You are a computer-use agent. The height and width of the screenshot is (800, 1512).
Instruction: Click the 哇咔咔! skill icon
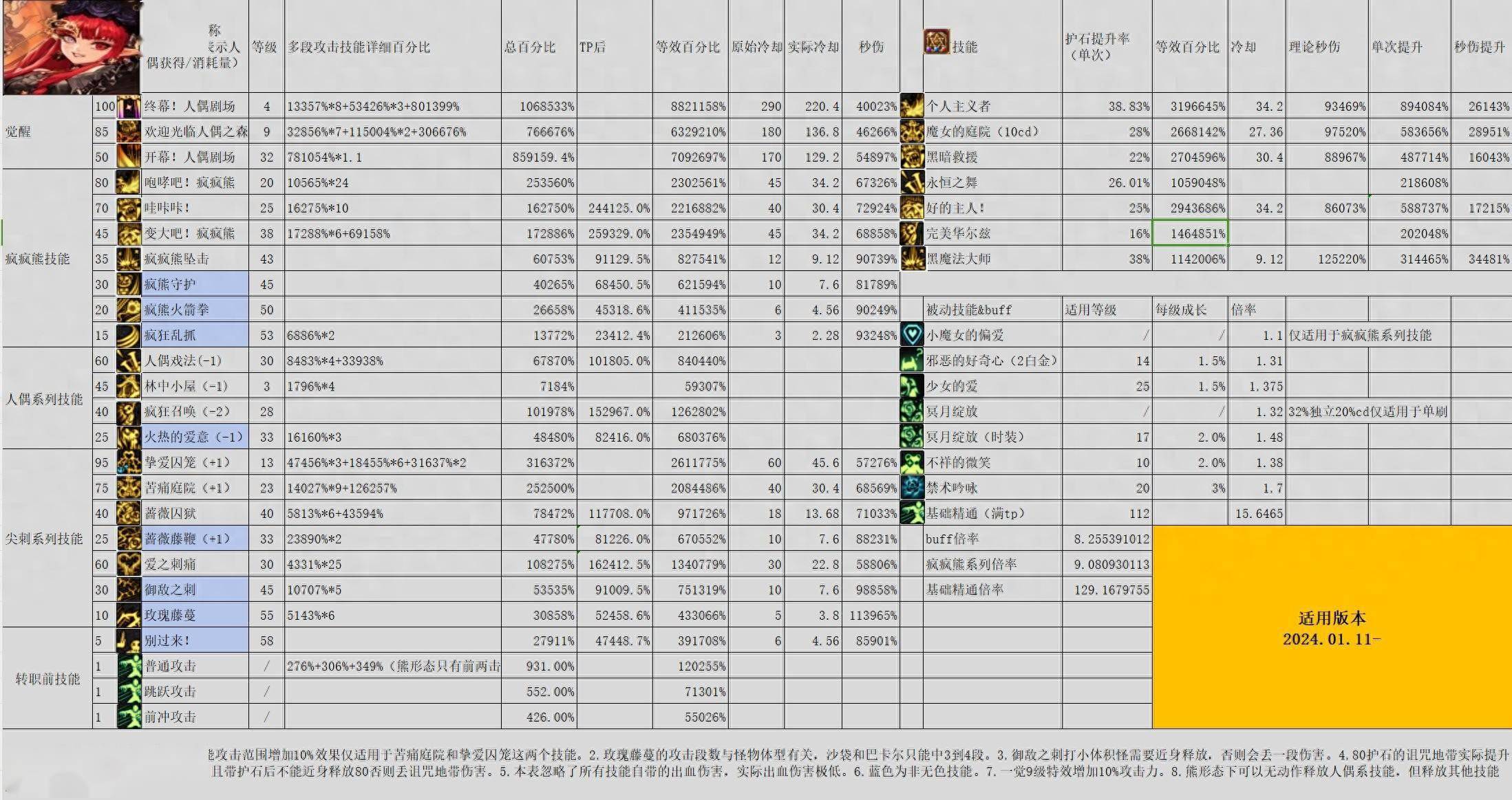pos(129,208)
